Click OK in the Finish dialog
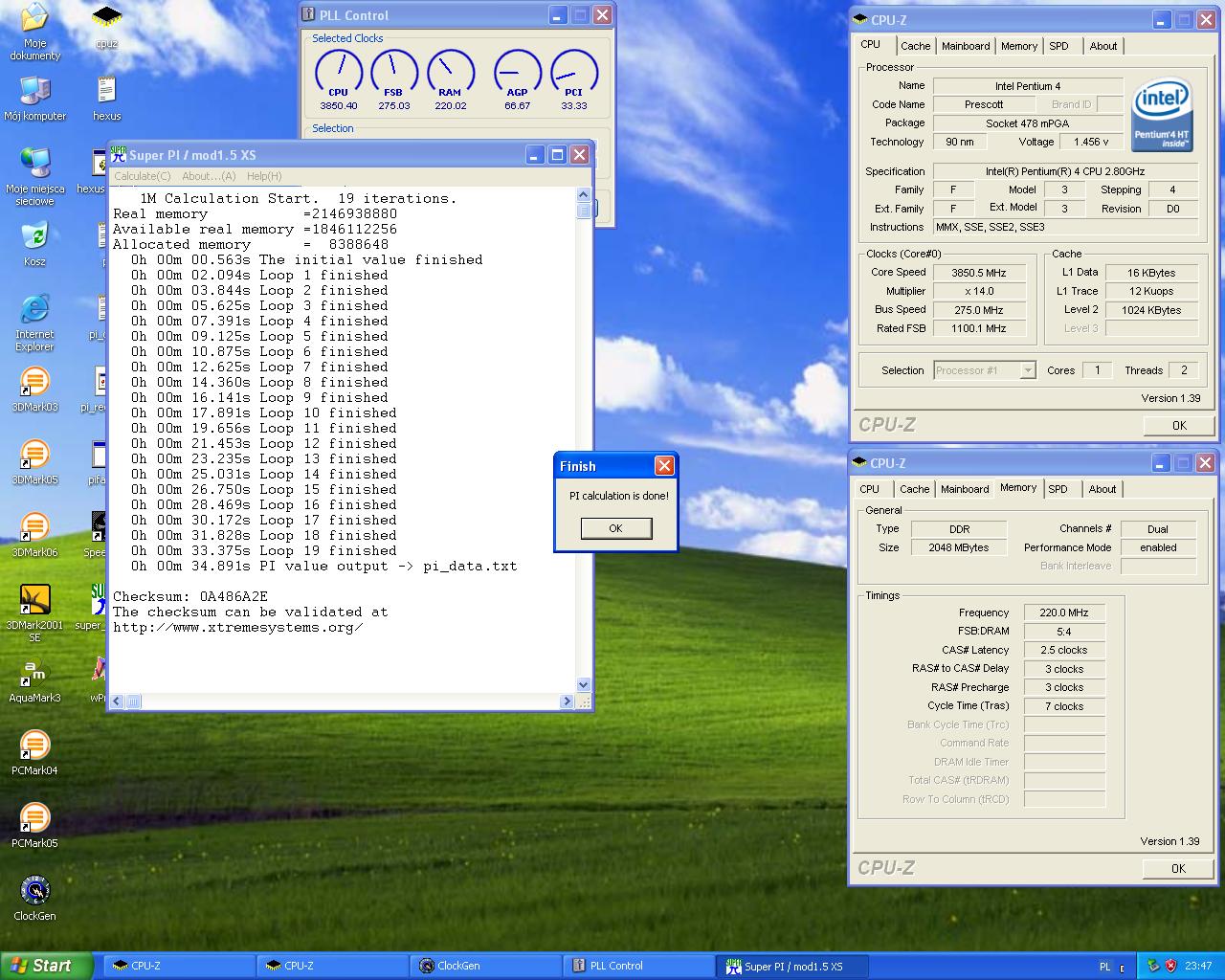Image resolution: width=1225 pixels, height=980 pixels. click(616, 528)
